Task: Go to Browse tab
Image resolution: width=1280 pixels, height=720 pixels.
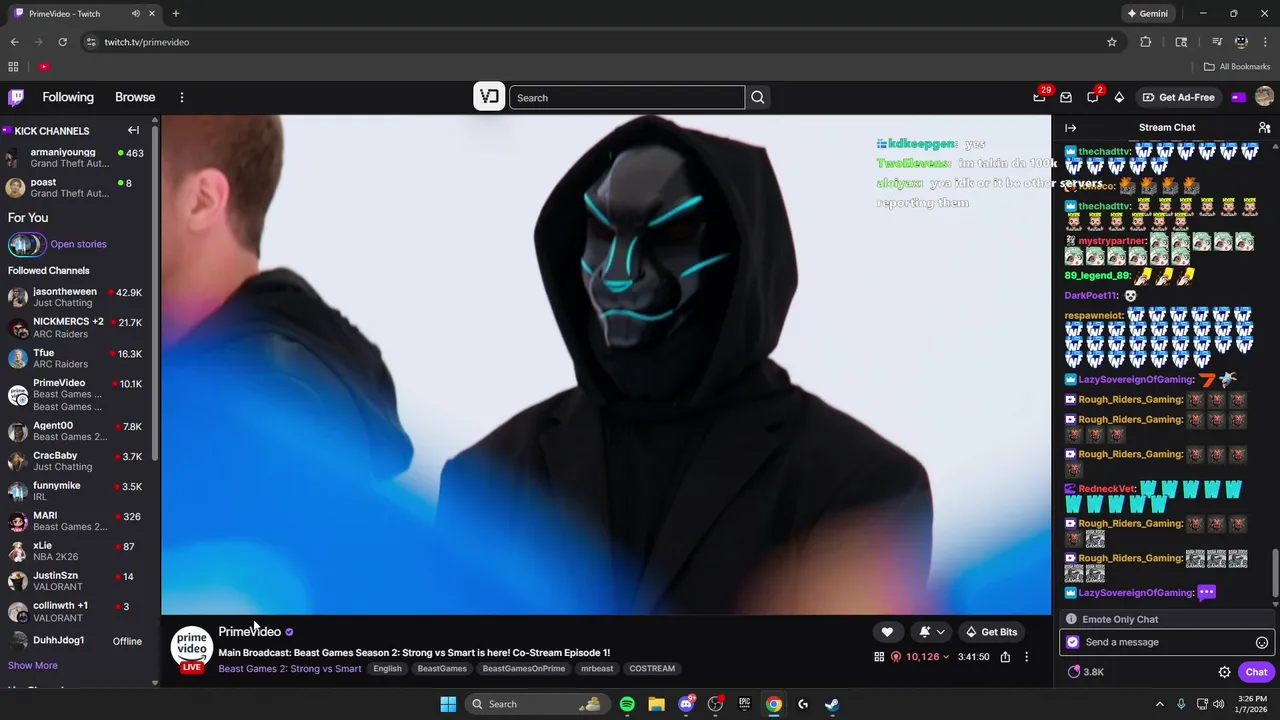Action: click(x=135, y=97)
